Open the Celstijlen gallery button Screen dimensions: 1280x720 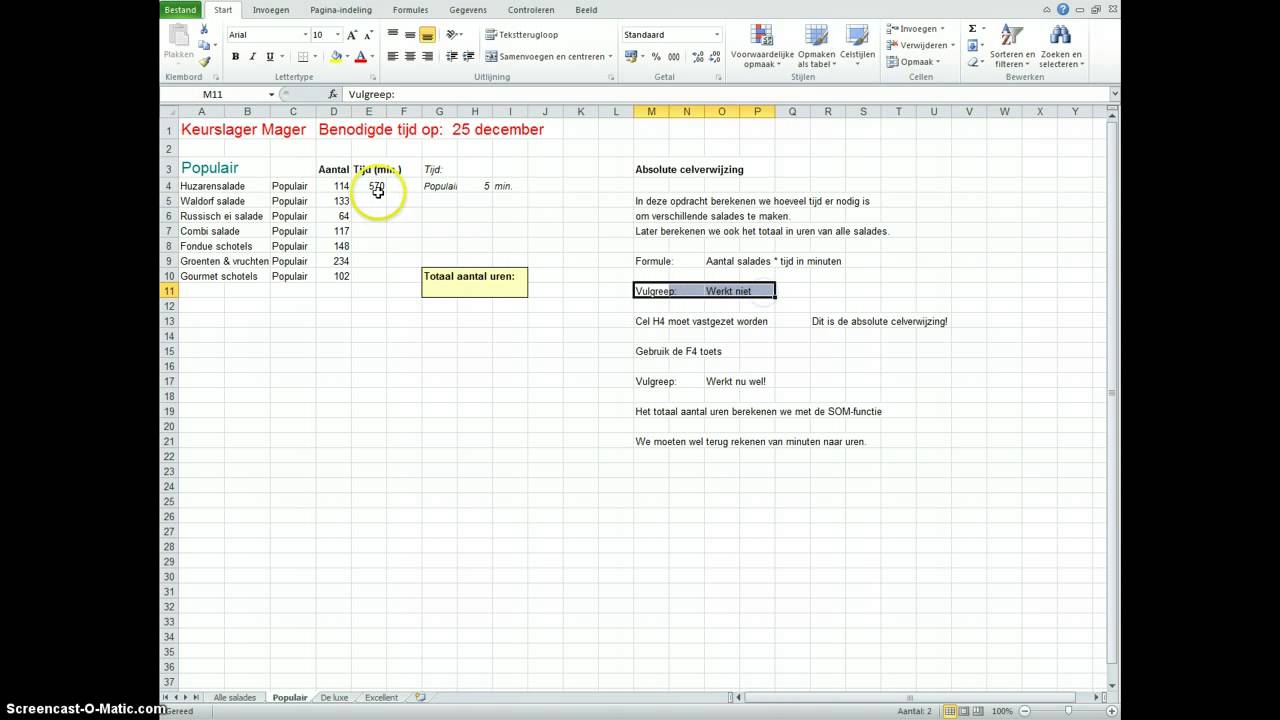[x=858, y=46]
